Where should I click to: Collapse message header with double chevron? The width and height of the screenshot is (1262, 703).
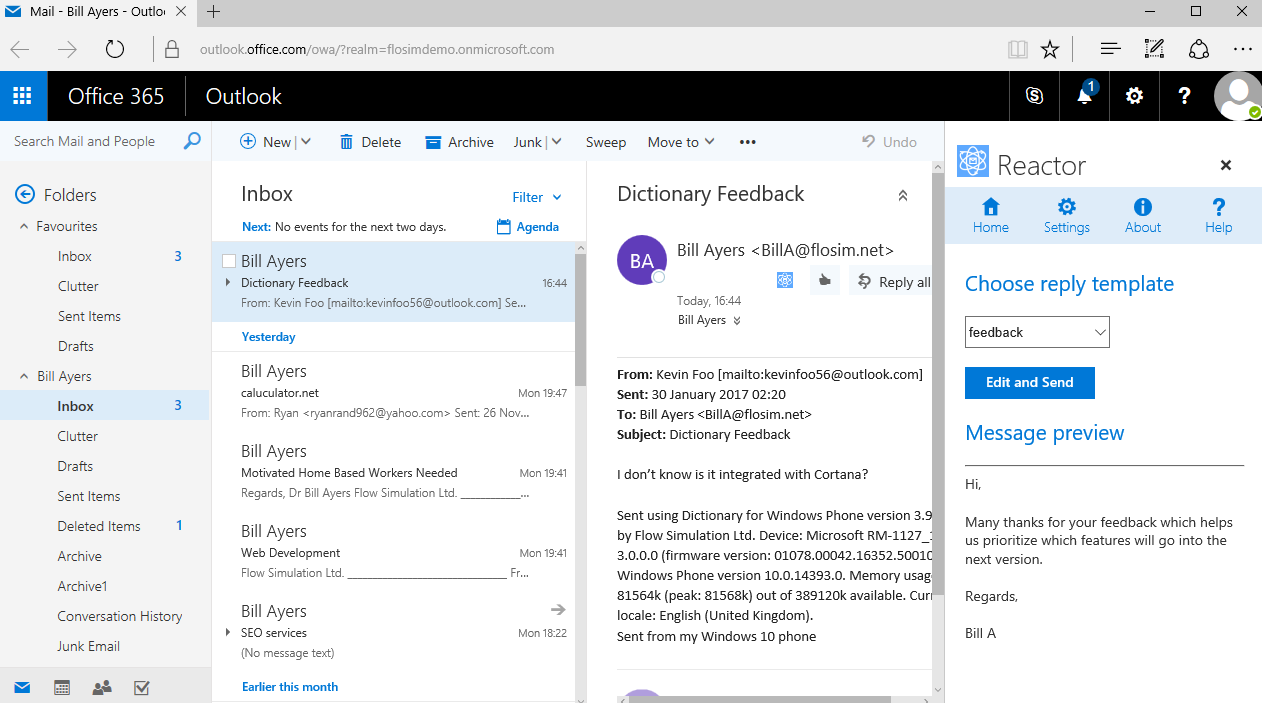903,195
